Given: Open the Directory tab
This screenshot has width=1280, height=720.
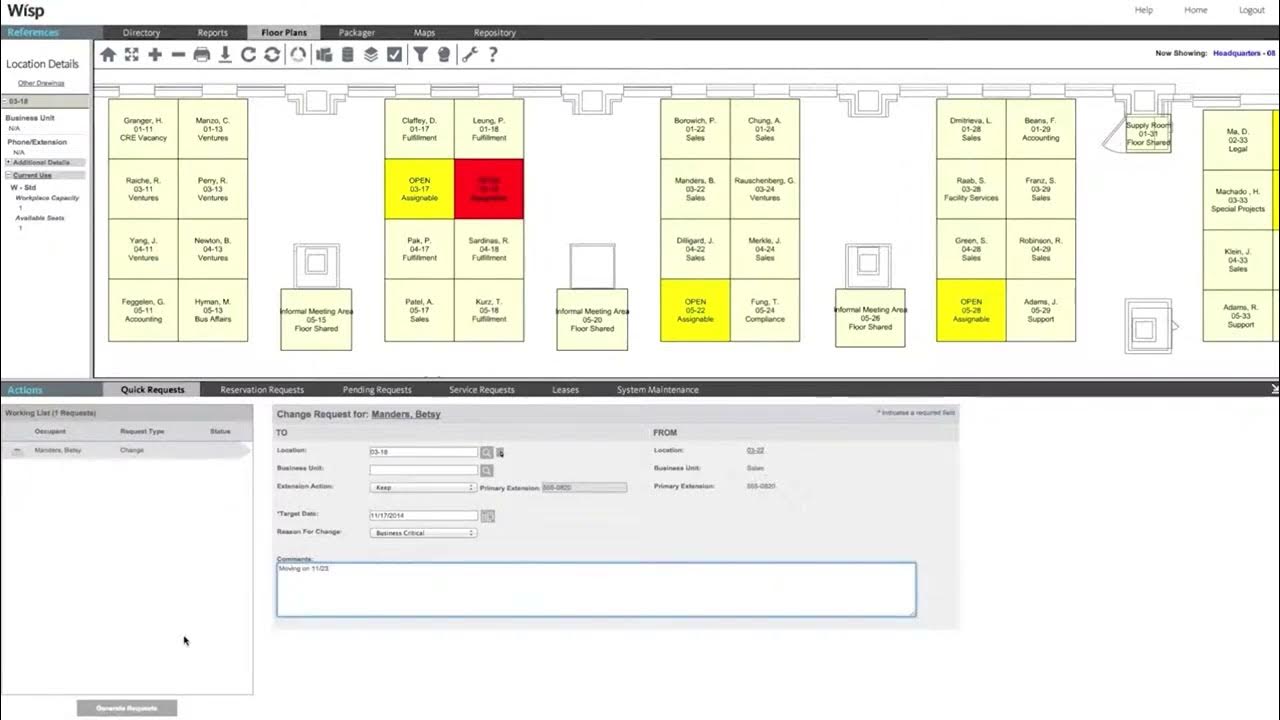Looking at the screenshot, I should tap(141, 32).
